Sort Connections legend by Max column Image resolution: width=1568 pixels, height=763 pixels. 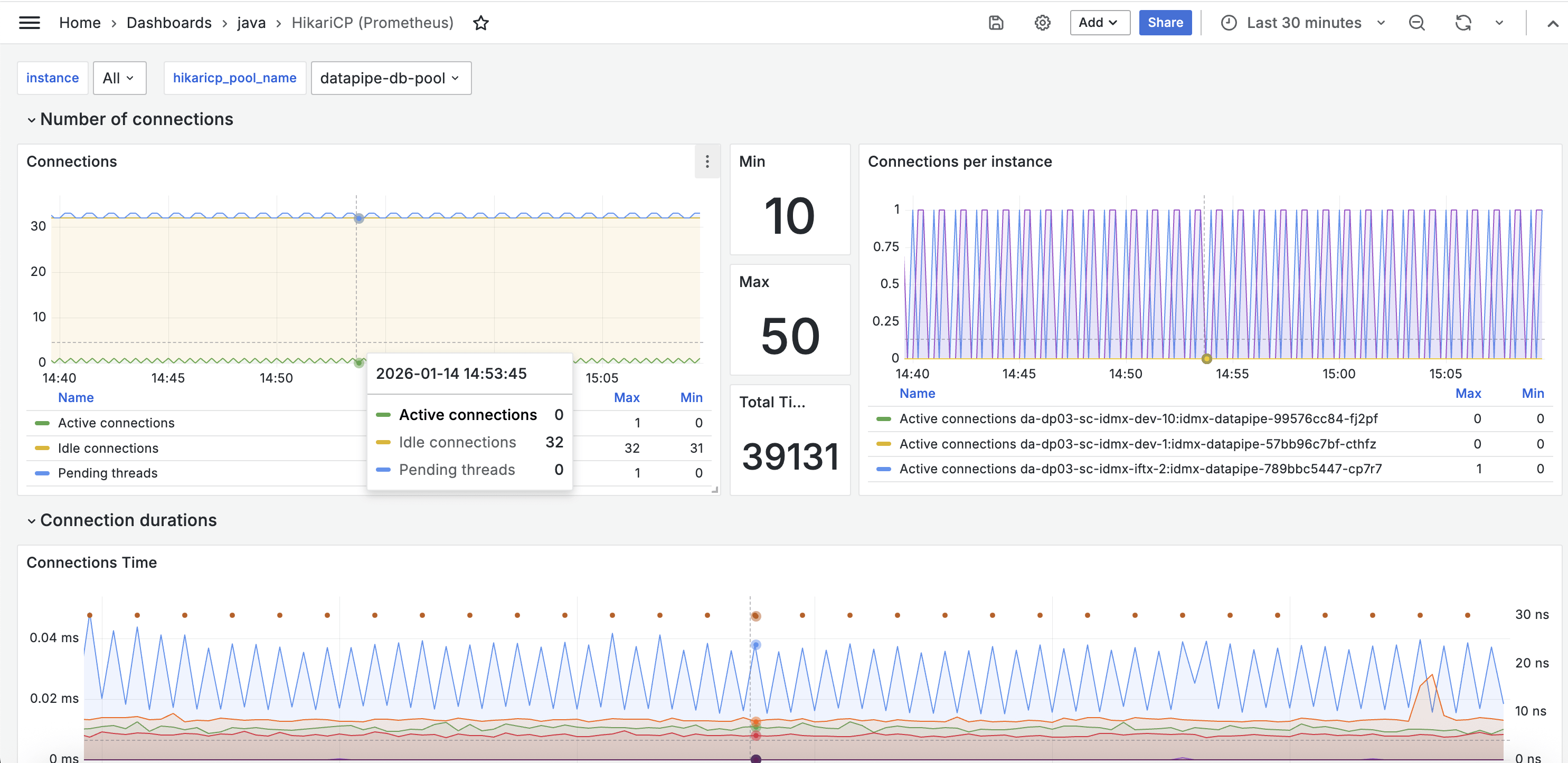(x=626, y=398)
